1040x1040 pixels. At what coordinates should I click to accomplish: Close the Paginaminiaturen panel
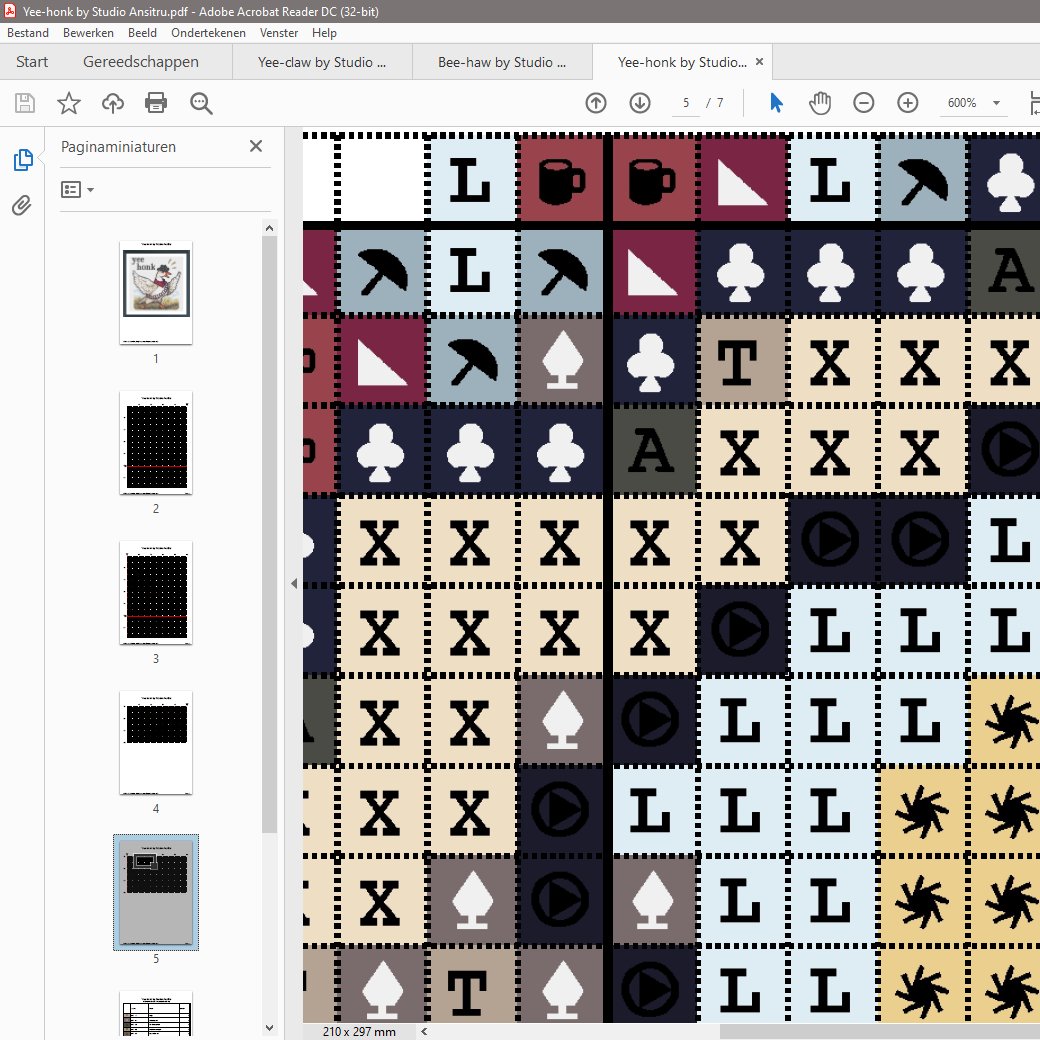pyautogui.click(x=256, y=146)
